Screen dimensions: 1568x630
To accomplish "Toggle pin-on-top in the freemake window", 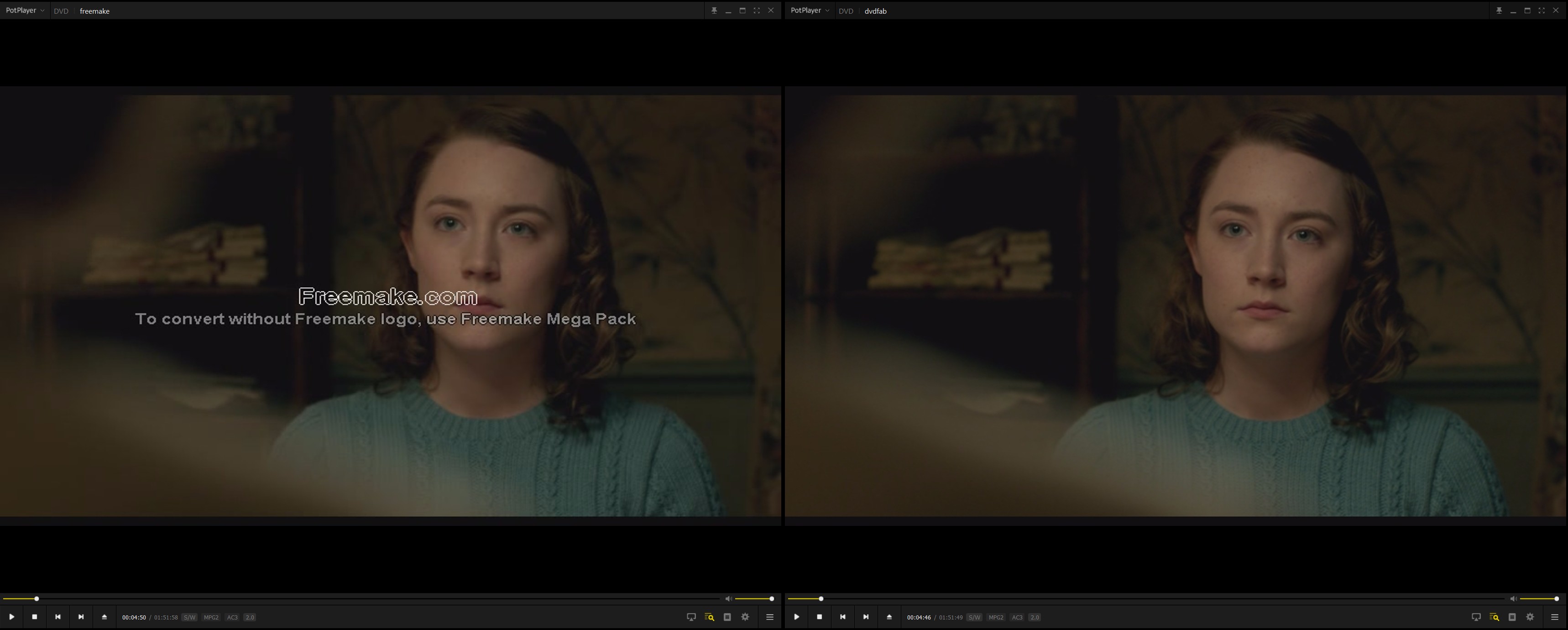I will (714, 10).
